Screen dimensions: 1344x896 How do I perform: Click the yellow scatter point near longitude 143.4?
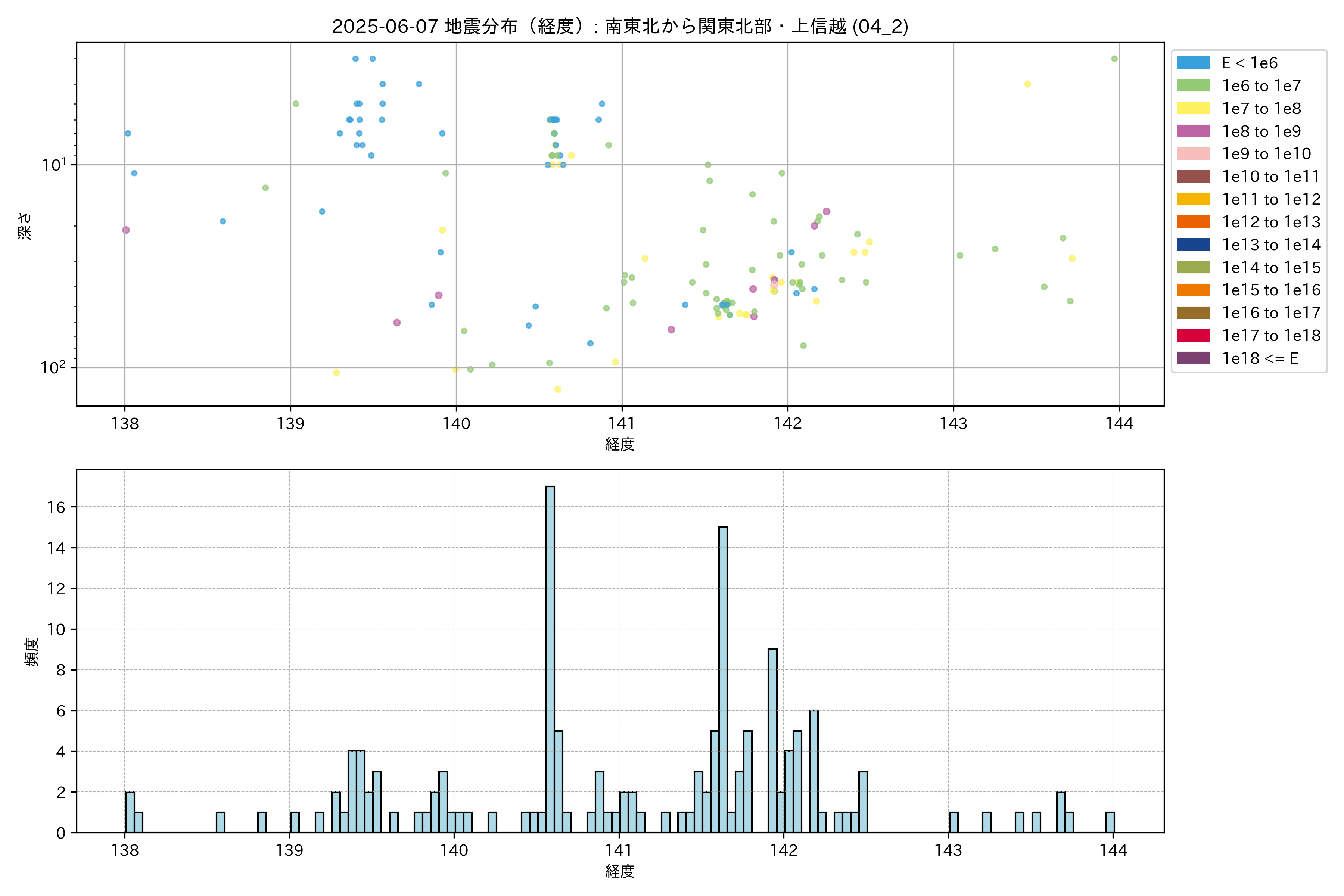(x=1027, y=84)
